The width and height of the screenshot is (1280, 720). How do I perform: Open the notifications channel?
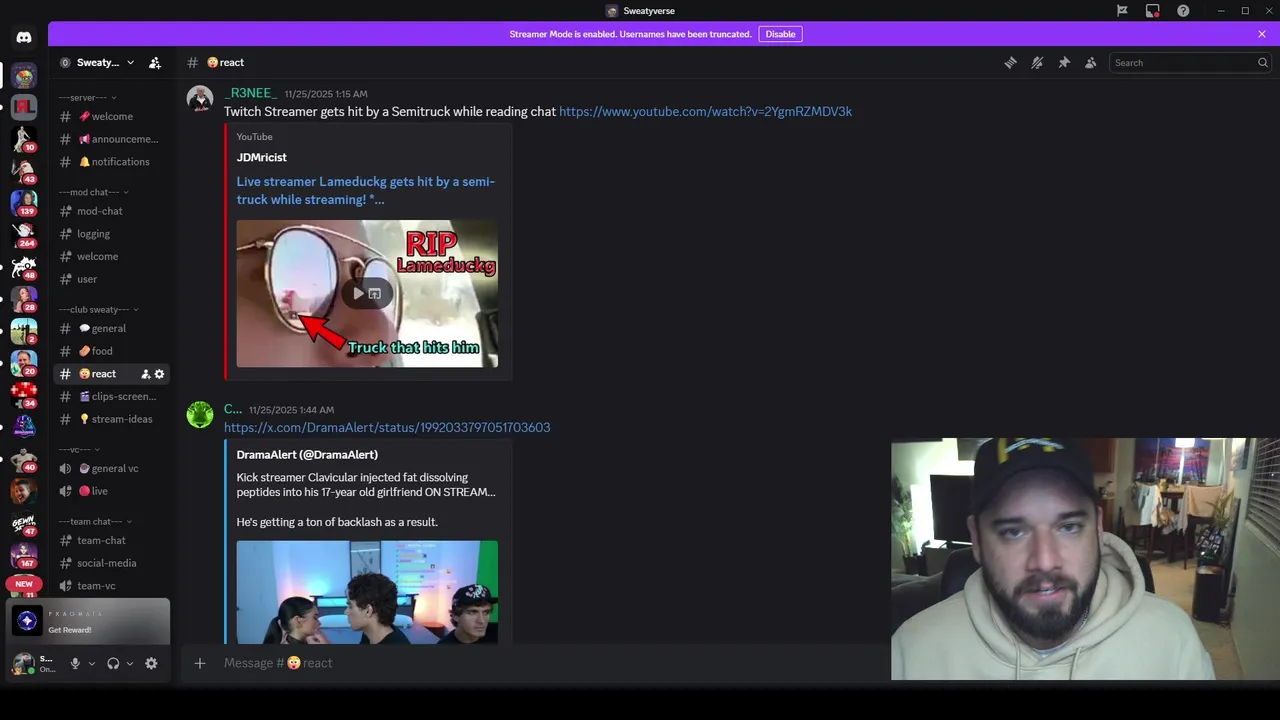(111, 162)
